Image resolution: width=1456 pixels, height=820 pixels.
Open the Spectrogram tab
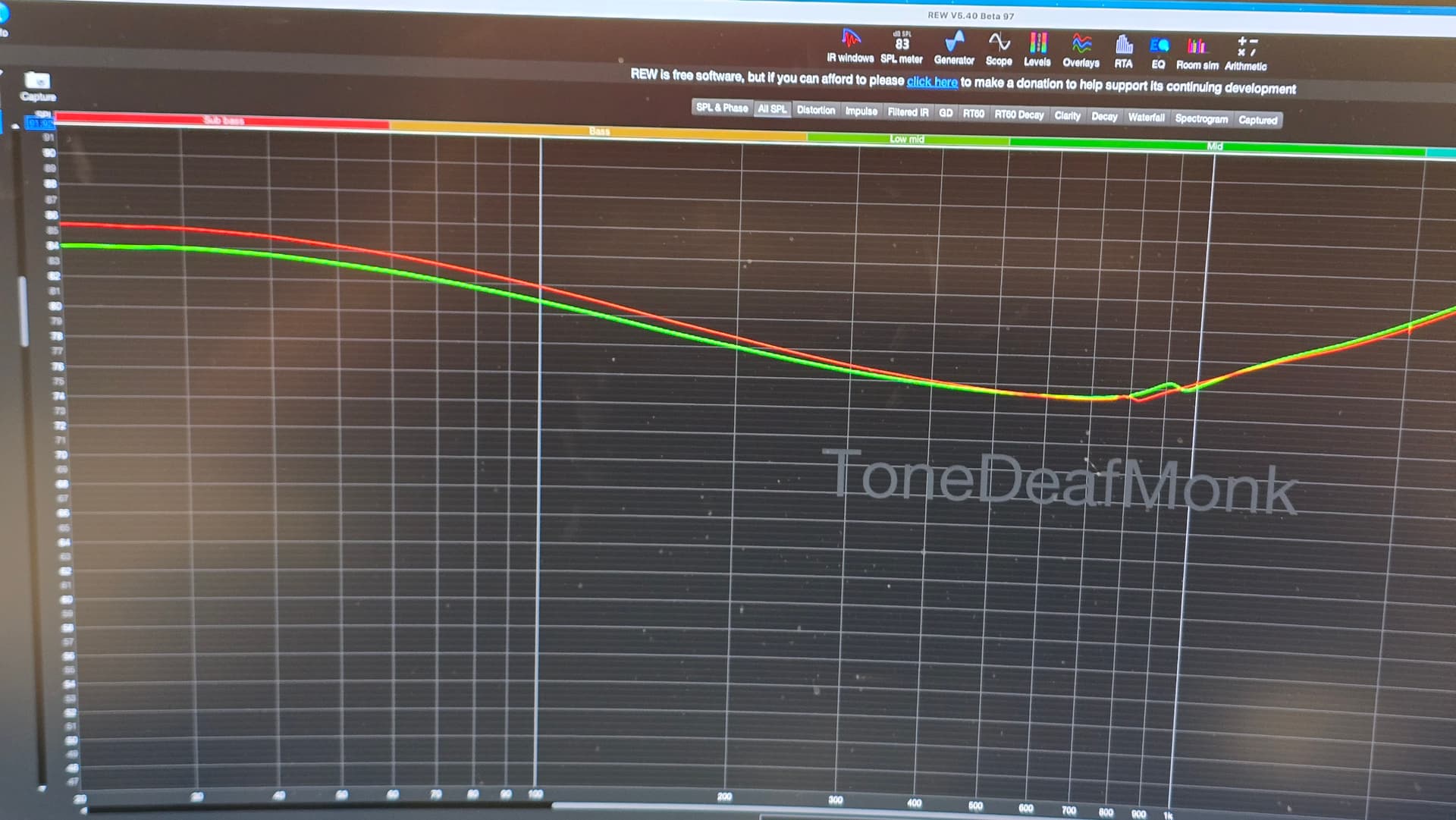coord(1201,119)
